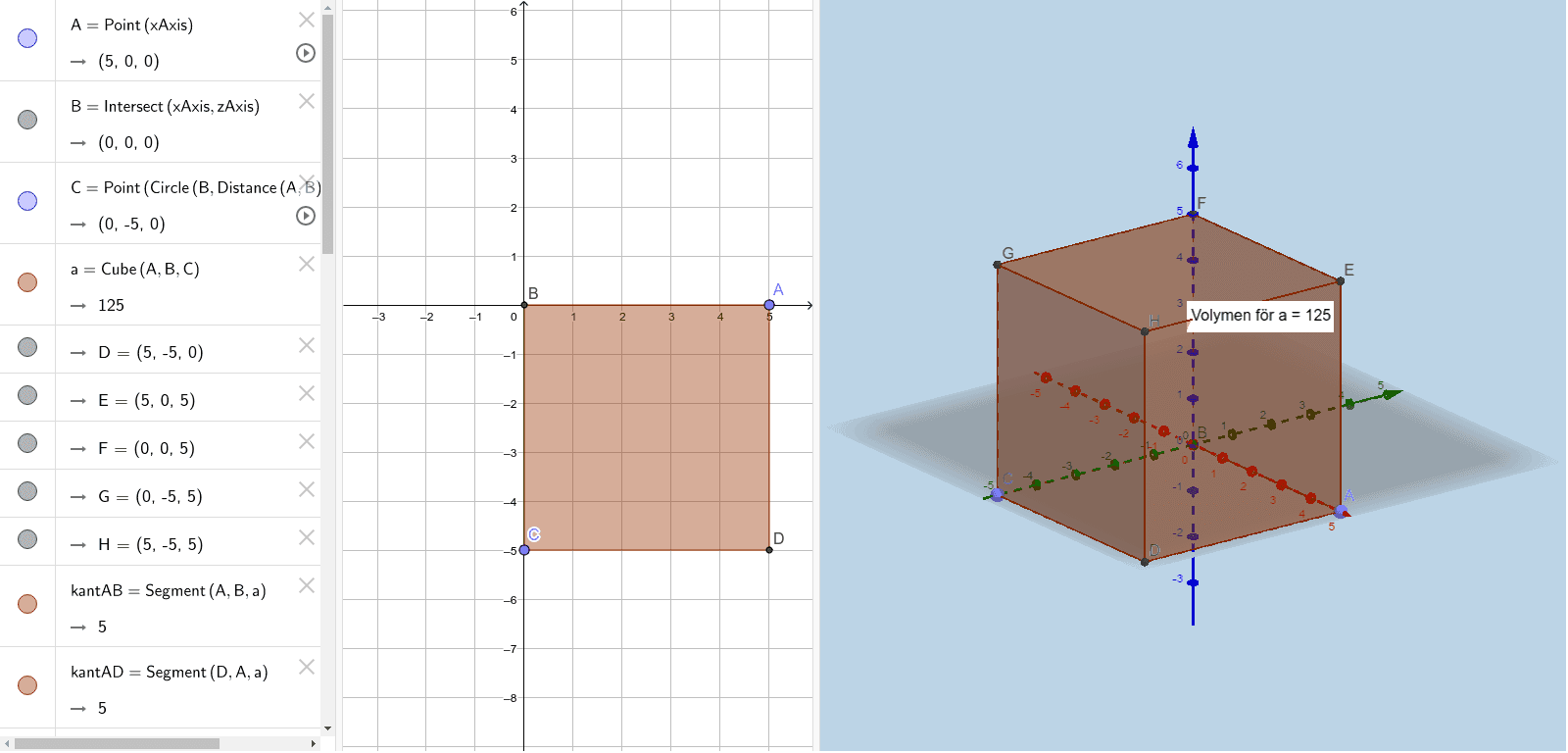1568x753 pixels.
Task: Delete the kantAB segment row
Action: [x=307, y=585]
